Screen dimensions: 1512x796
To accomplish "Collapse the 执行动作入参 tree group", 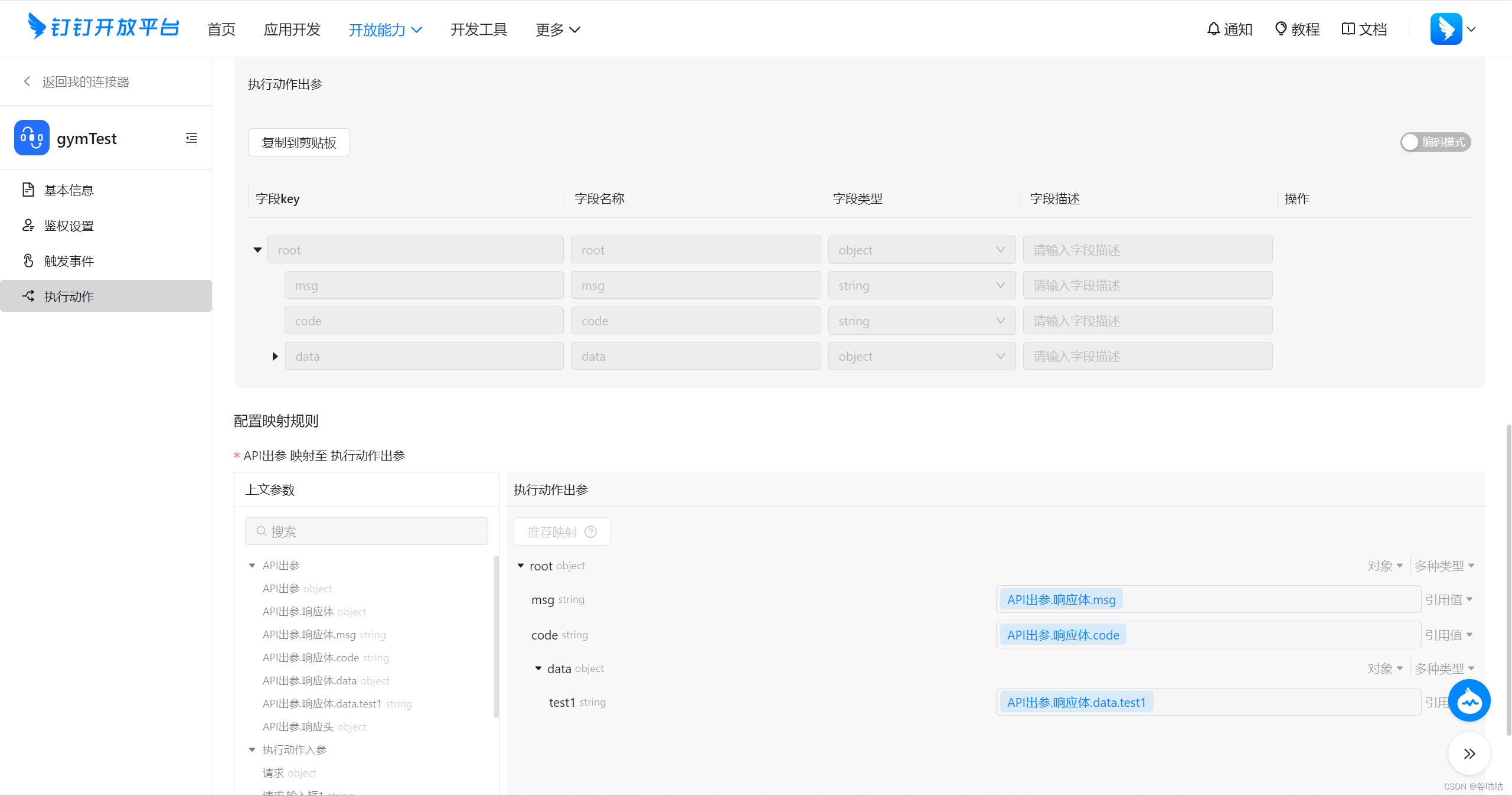I will point(252,750).
